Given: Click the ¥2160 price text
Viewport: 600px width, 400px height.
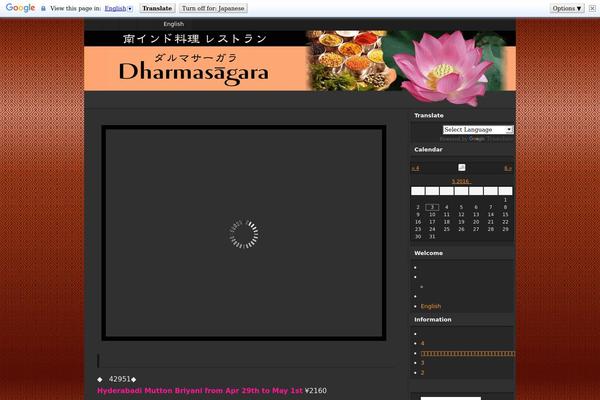Looking at the screenshot, I should (x=316, y=391).
